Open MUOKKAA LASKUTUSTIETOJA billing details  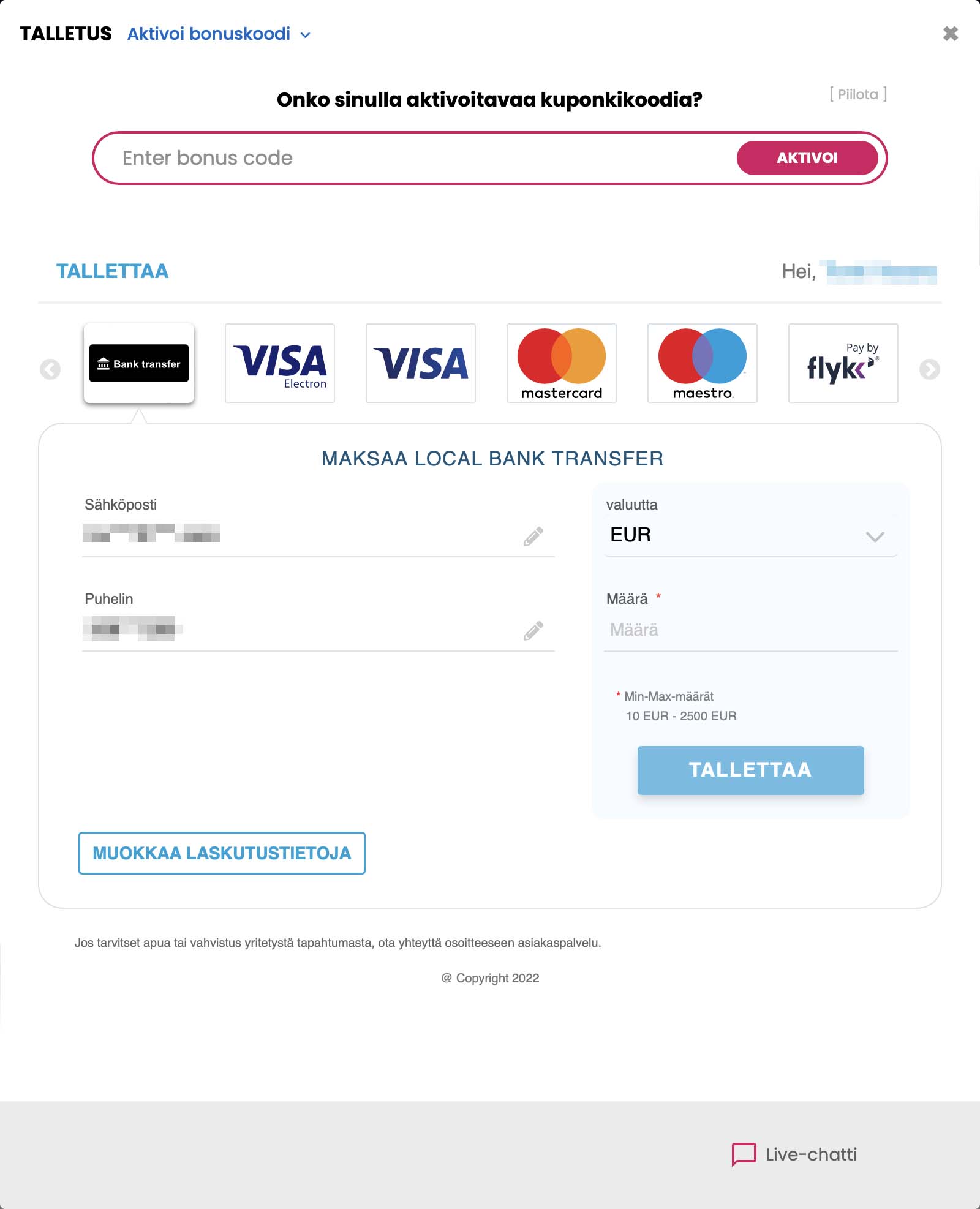(222, 853)
